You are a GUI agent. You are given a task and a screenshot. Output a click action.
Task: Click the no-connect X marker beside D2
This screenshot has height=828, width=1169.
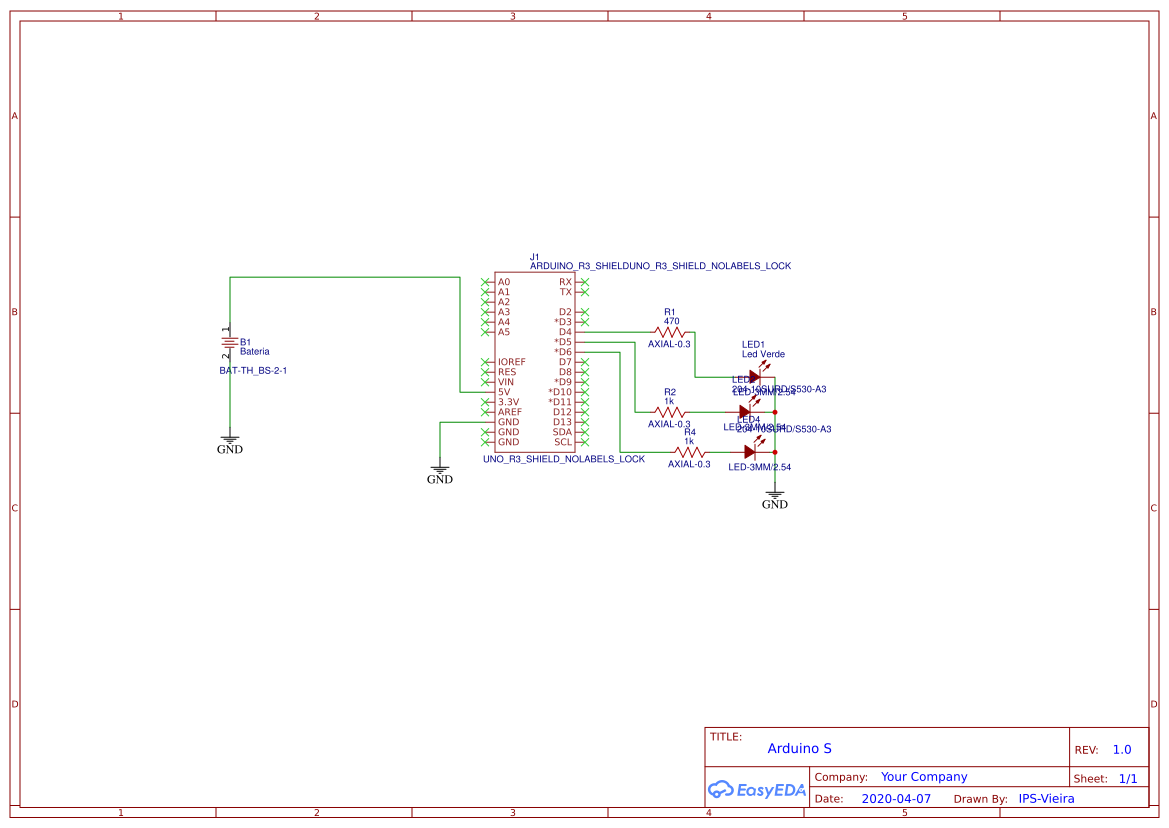click(584, 312)
